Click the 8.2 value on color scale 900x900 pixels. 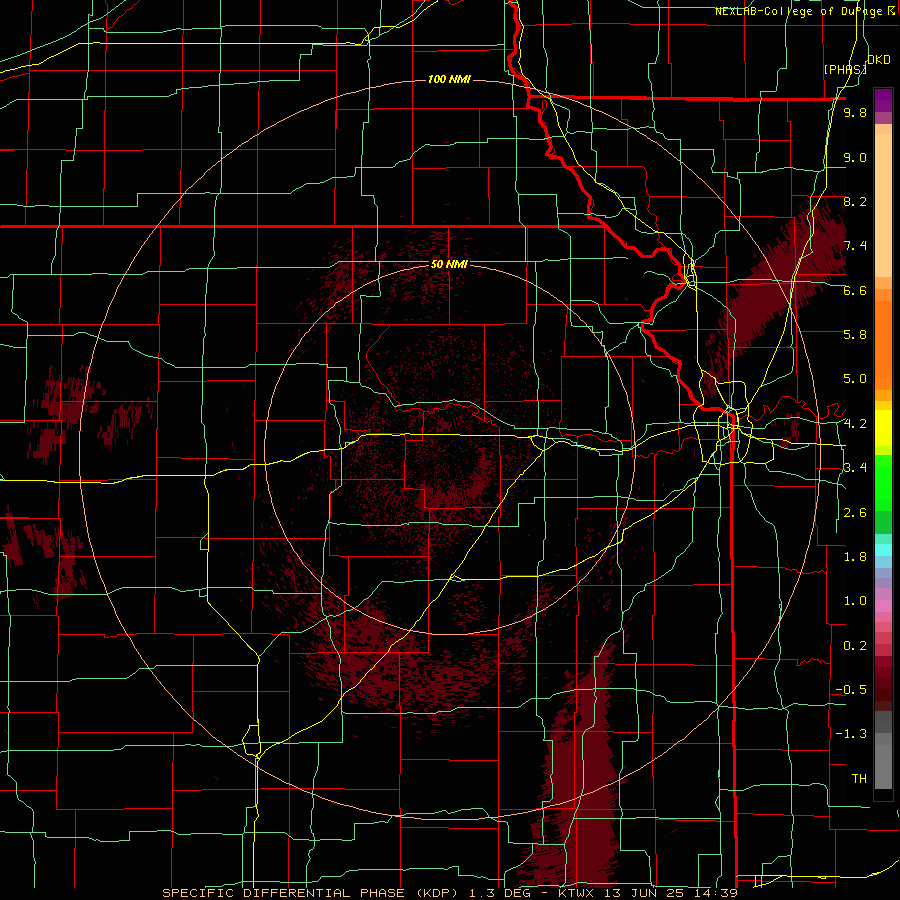[855, 202]
